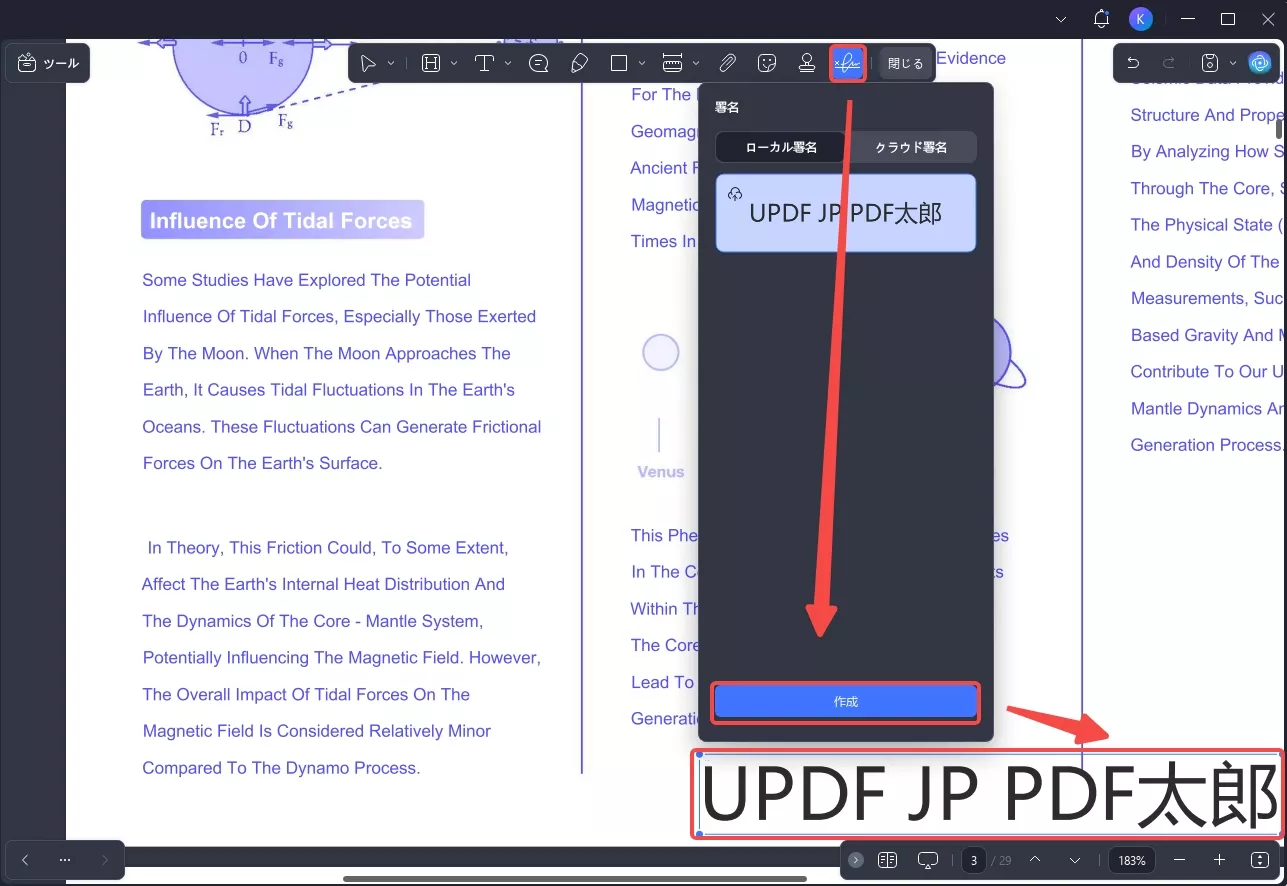This screenshot has height=886, width=1287.
Task: Open the stamp tool
Action: click(x=807, y=64)
